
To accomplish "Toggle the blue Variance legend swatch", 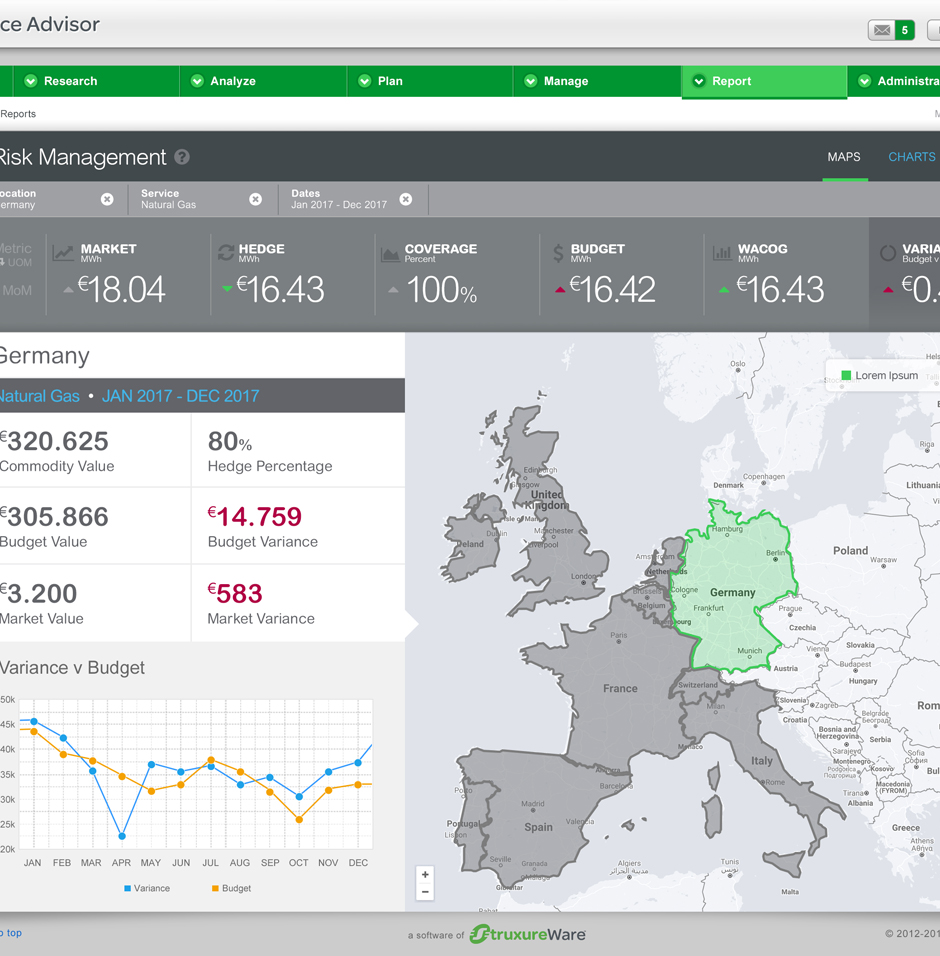I will pos(127,888).
